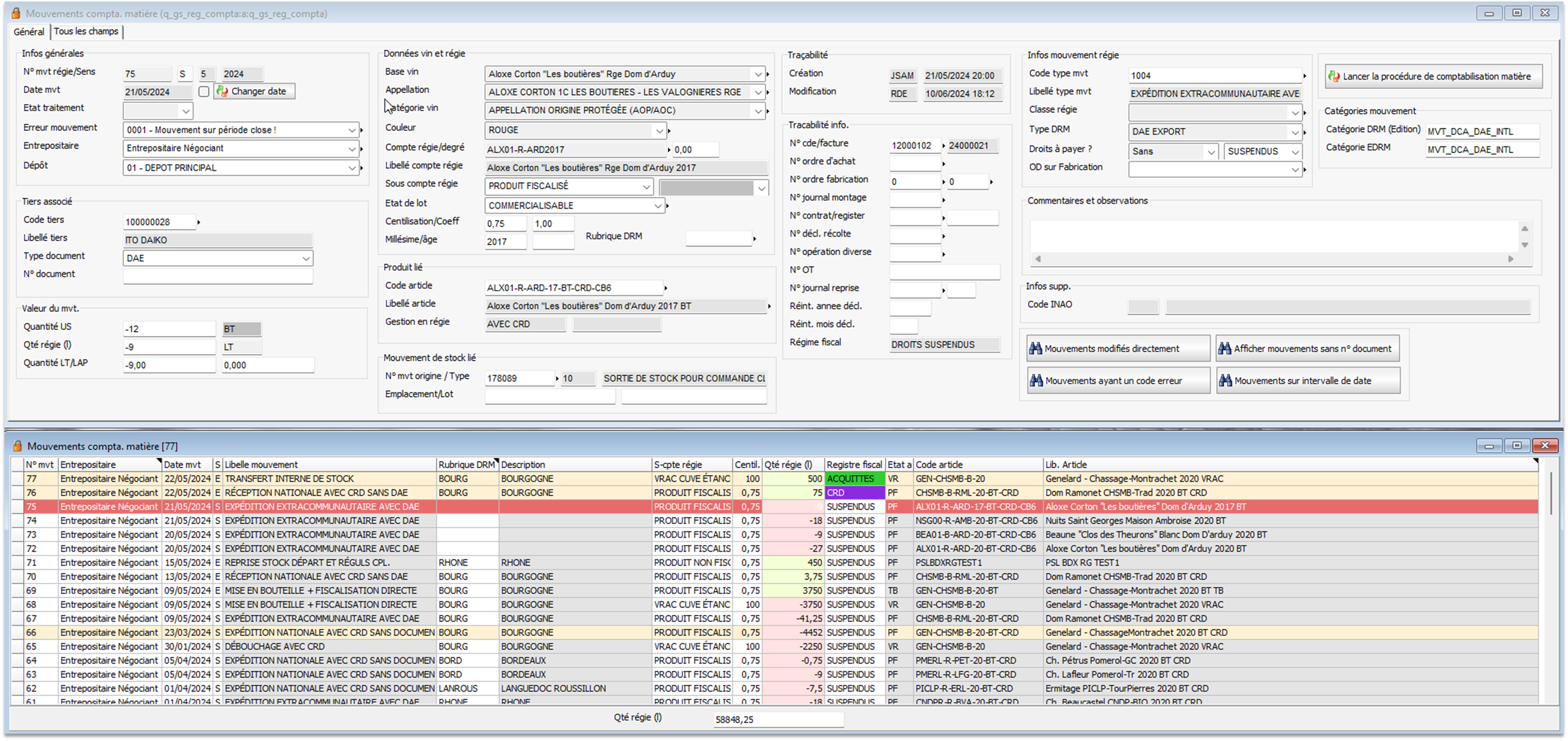This screenshot has width=1568, height=741.
Task: Click the lock icon of list window title
Action: click(x=17, y=446)
